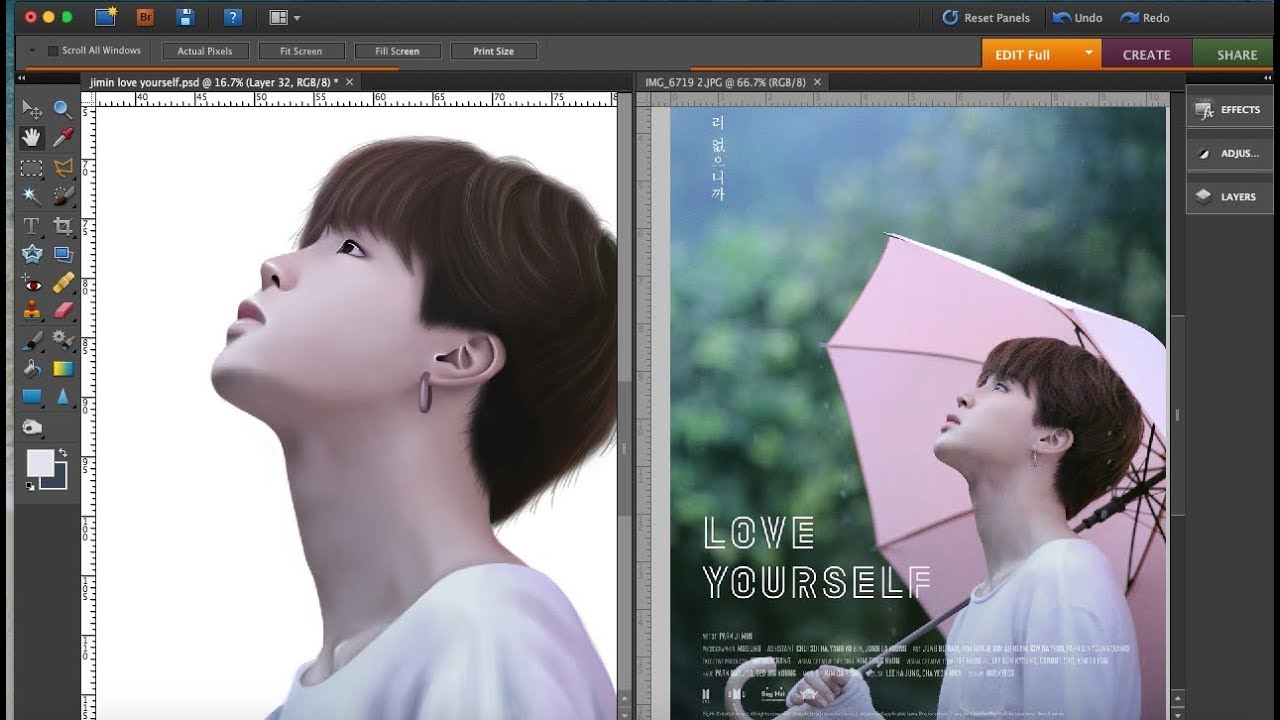Select the Spot Healing bandage tool
This screenshot has width=1280, height=720.
pyautogui.click(x=63, y=283)
